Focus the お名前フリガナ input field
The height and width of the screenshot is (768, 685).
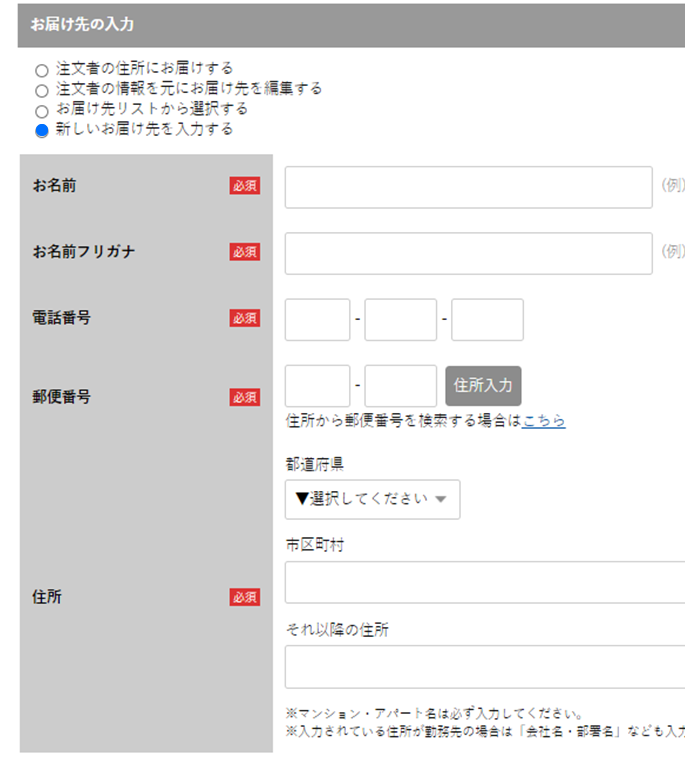tap(468, 253)
